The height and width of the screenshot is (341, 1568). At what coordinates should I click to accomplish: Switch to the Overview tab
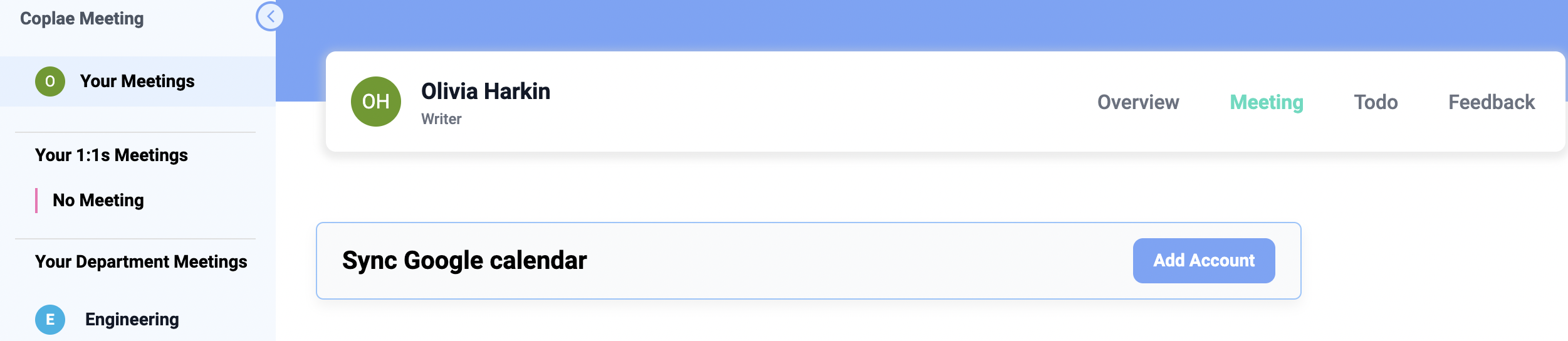1138,102
